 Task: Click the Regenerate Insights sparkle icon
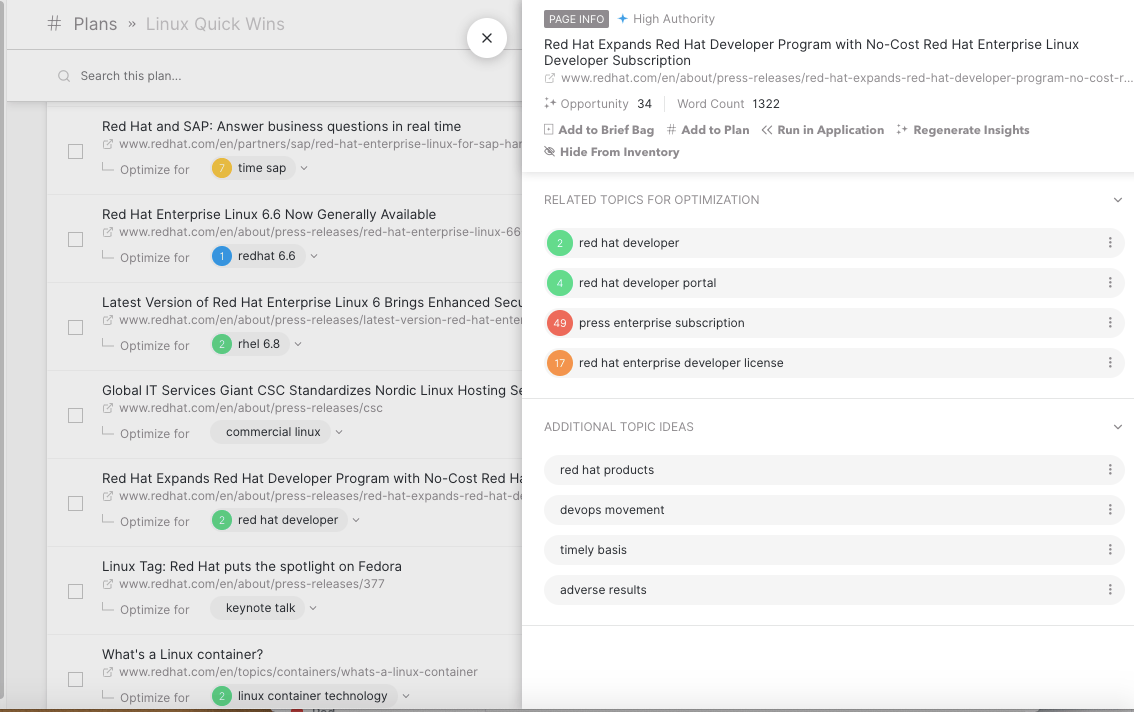(902, 130)
